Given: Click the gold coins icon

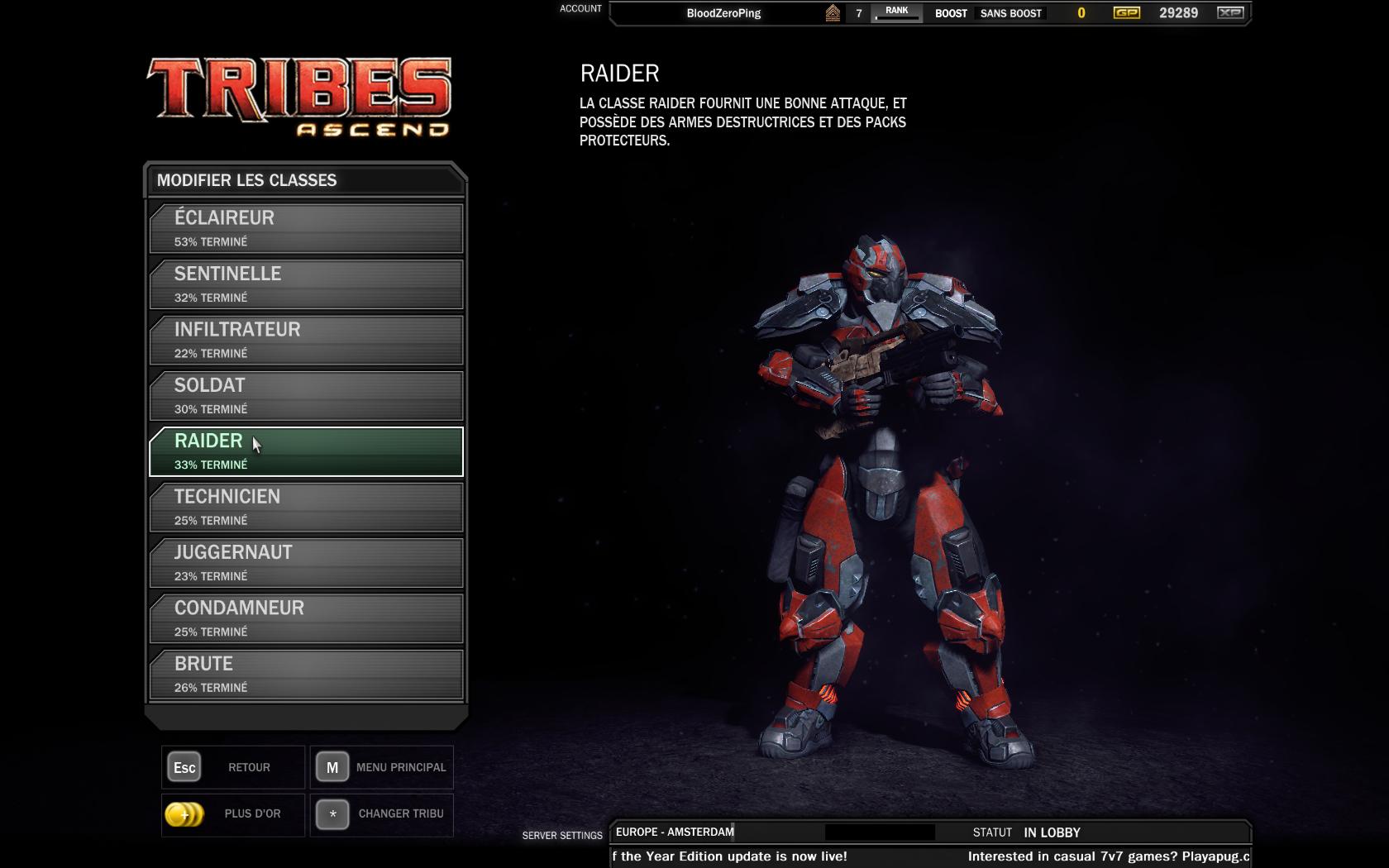Looking at the screenshot, I should 184,814.
